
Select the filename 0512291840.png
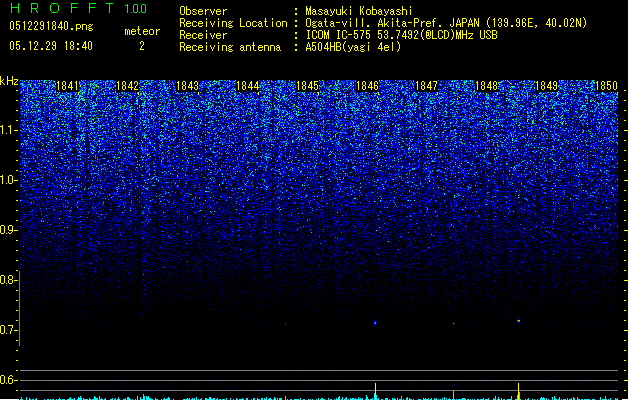coord(51,26)
